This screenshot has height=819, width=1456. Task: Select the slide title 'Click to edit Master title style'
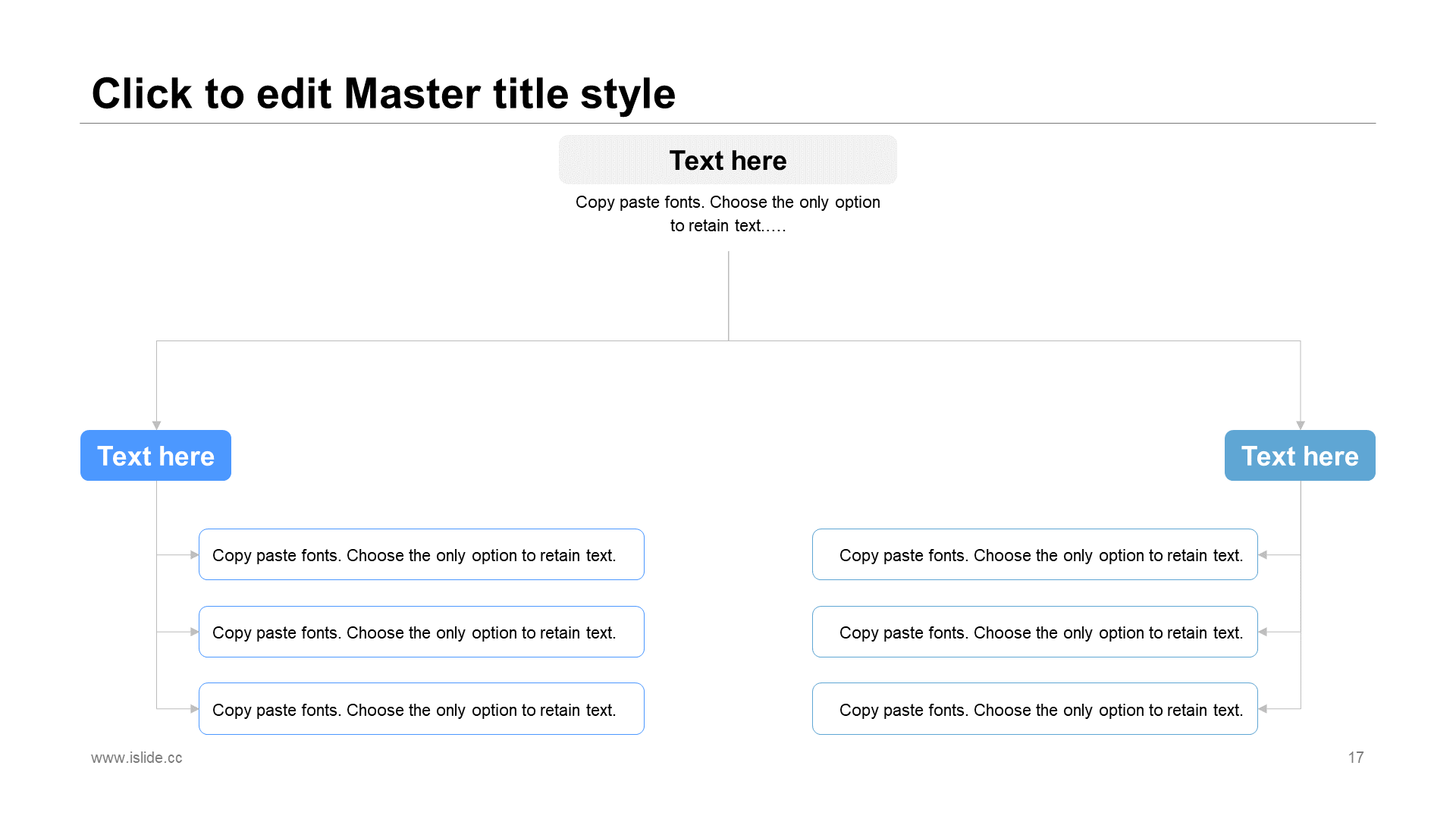click(x=383, y=94)
